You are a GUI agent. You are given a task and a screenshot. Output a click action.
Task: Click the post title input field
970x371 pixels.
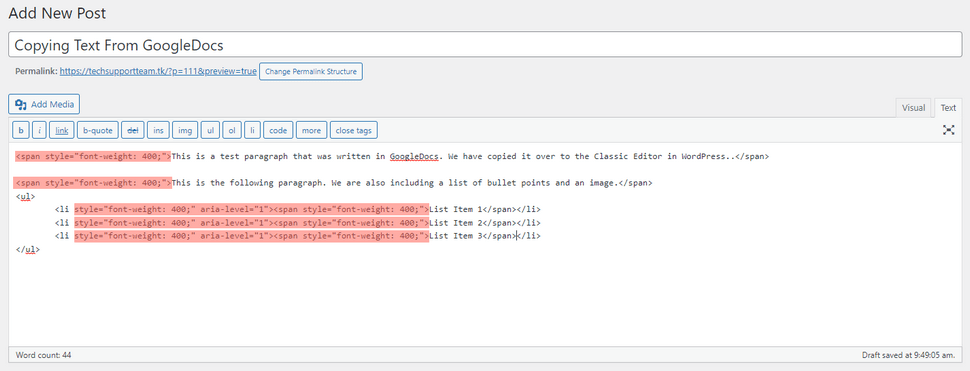click(x=485, y=45)
